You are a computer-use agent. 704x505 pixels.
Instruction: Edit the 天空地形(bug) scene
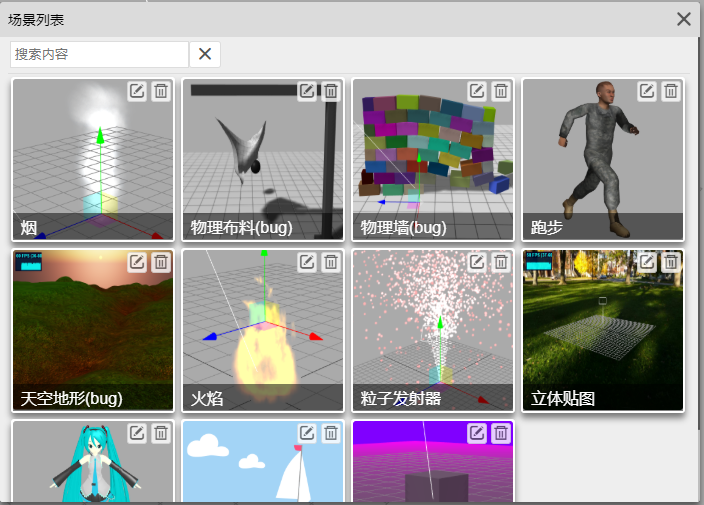coord(137,262)
